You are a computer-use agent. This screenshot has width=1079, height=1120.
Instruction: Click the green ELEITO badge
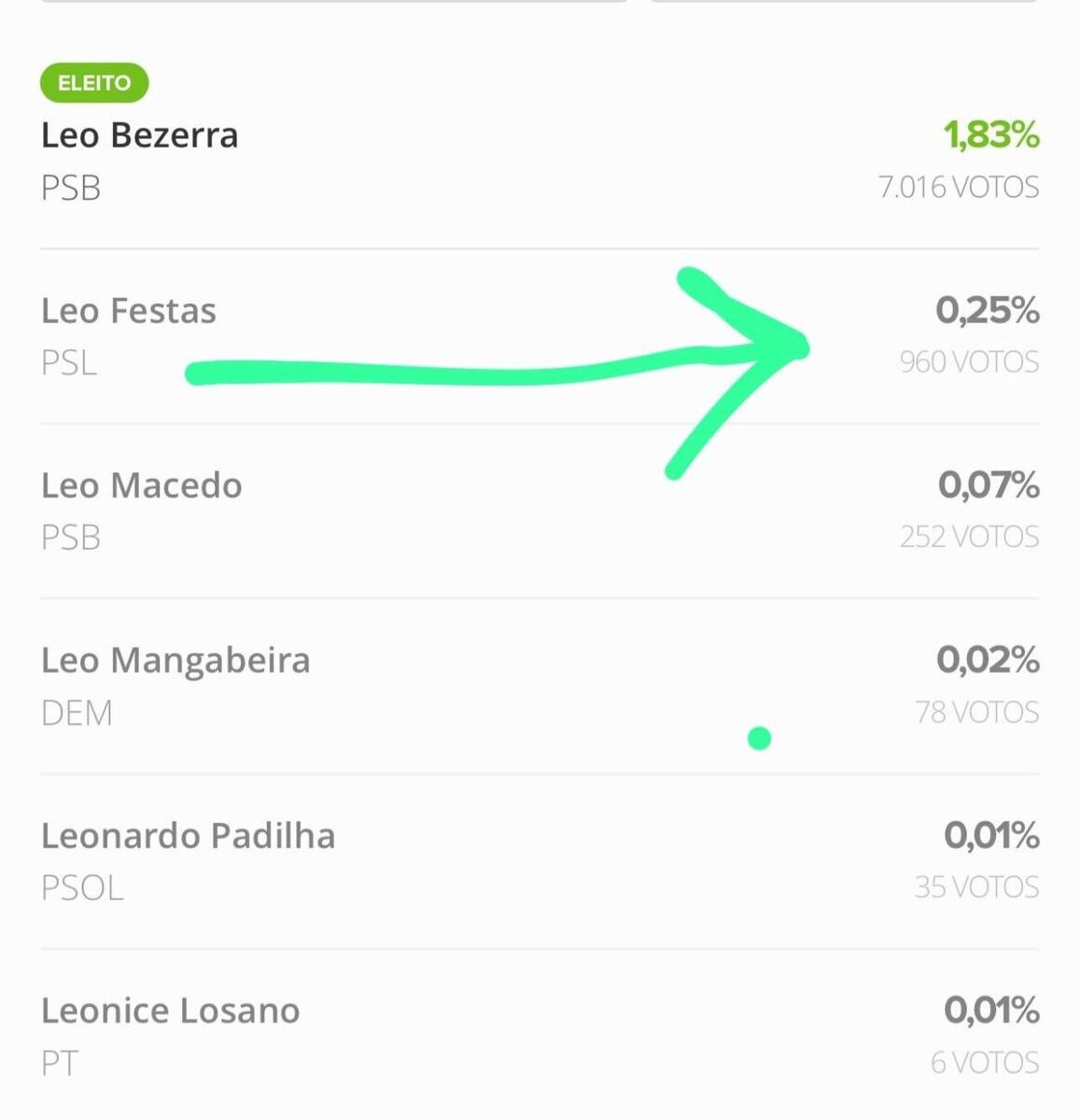pyautogui.click(x=94, y=83)
